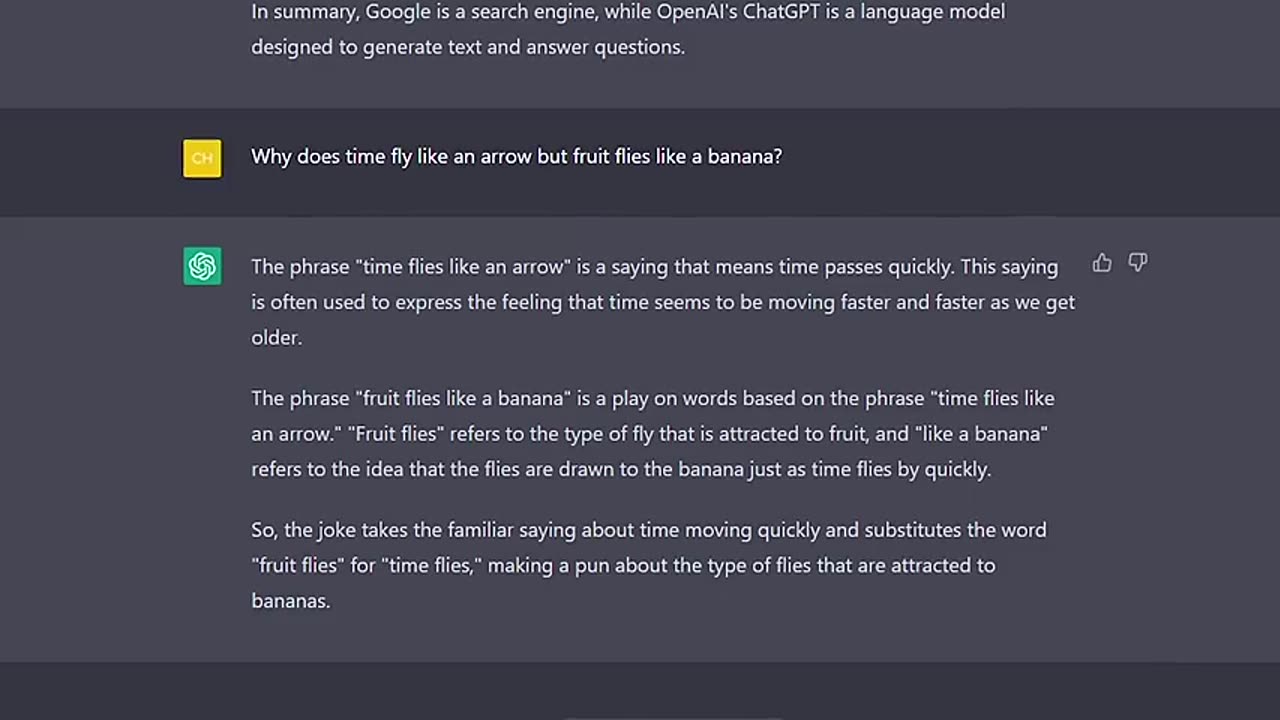The height and width of the screenshot is (720, 1280).
Task: Click the user question about time flying
Action: tap(516, 157)
